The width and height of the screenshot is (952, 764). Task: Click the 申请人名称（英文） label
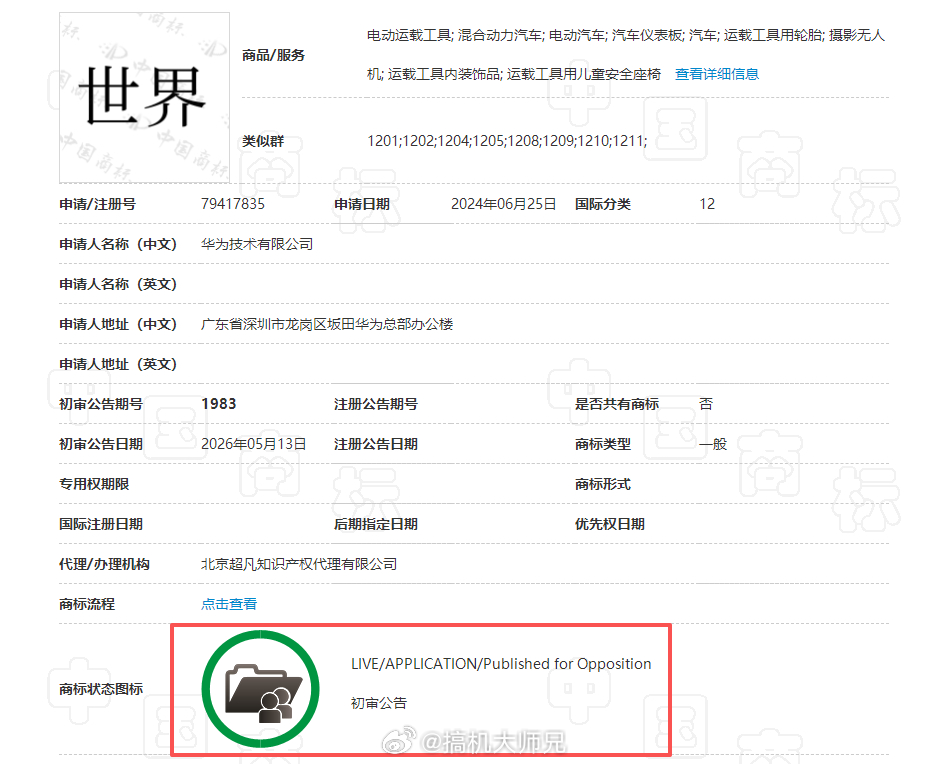pyautogui.click(x=118, y=284)
